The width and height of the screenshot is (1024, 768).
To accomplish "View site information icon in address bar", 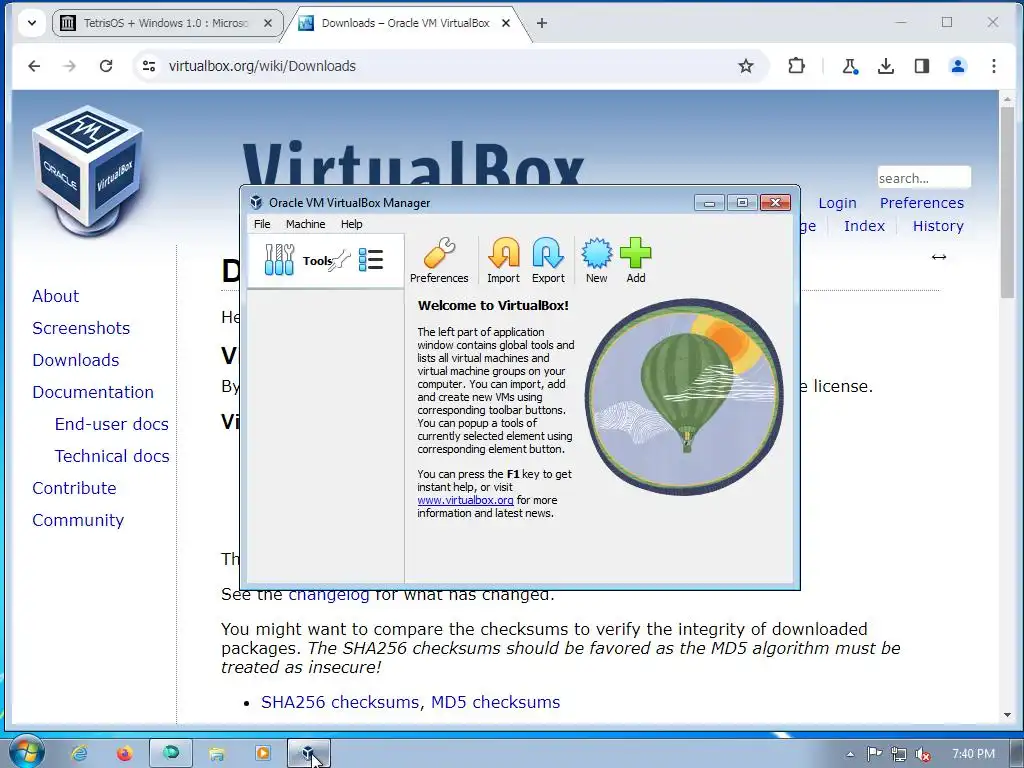I will coord(149,66).
